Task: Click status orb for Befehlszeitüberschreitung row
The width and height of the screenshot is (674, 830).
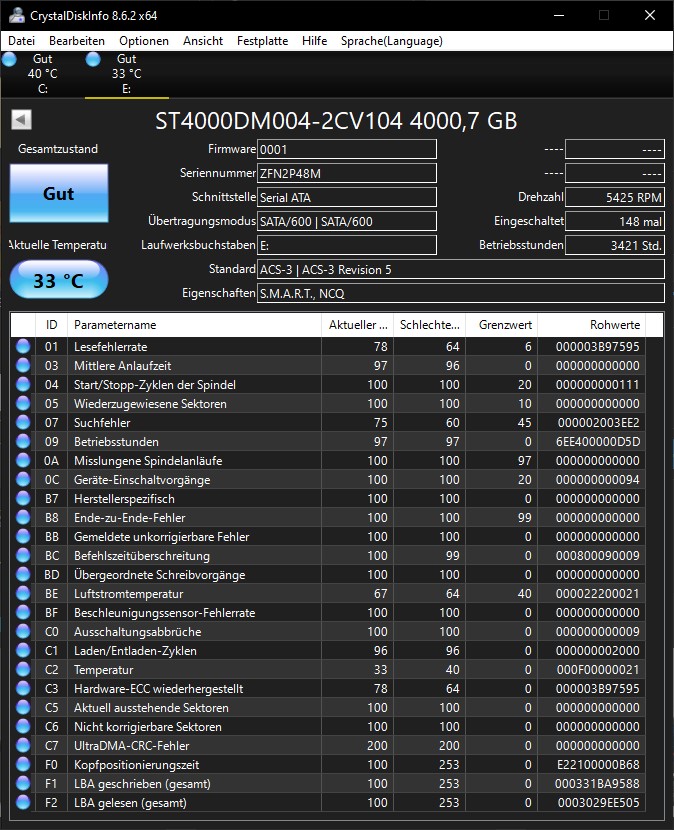Action: coord(23,555)
